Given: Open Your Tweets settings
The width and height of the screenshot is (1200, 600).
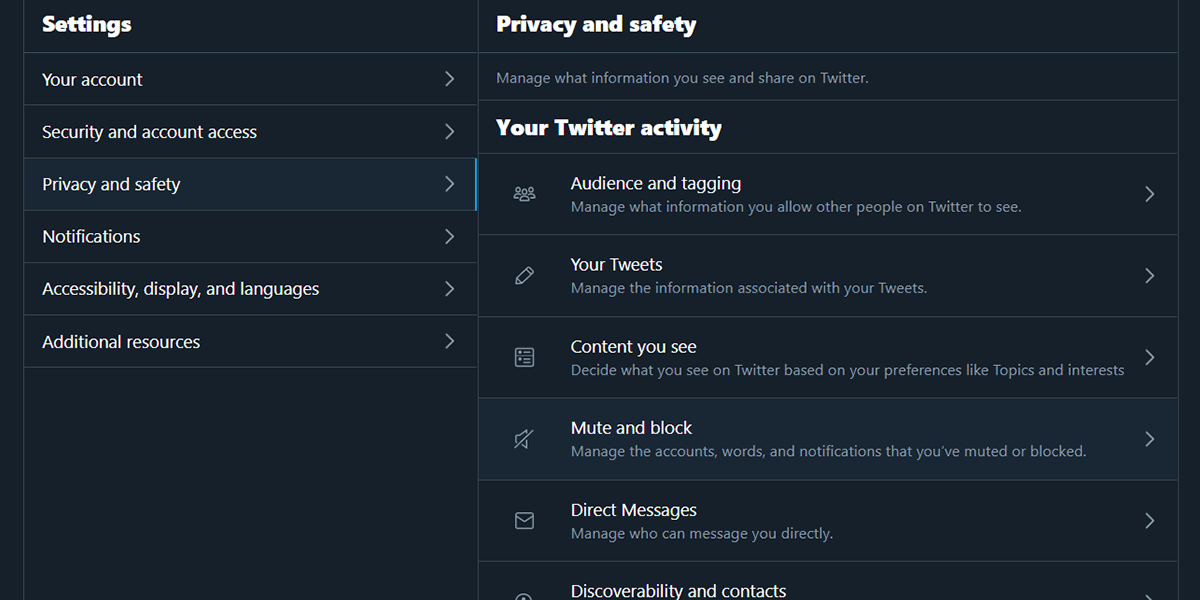Looking at the screenshot, I should (x=616, y=265).
